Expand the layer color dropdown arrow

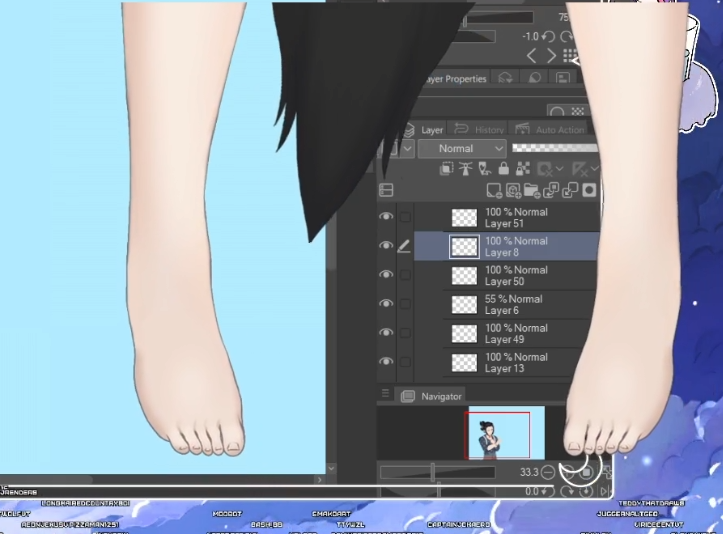pyautogui.click(x=408, y=148)
